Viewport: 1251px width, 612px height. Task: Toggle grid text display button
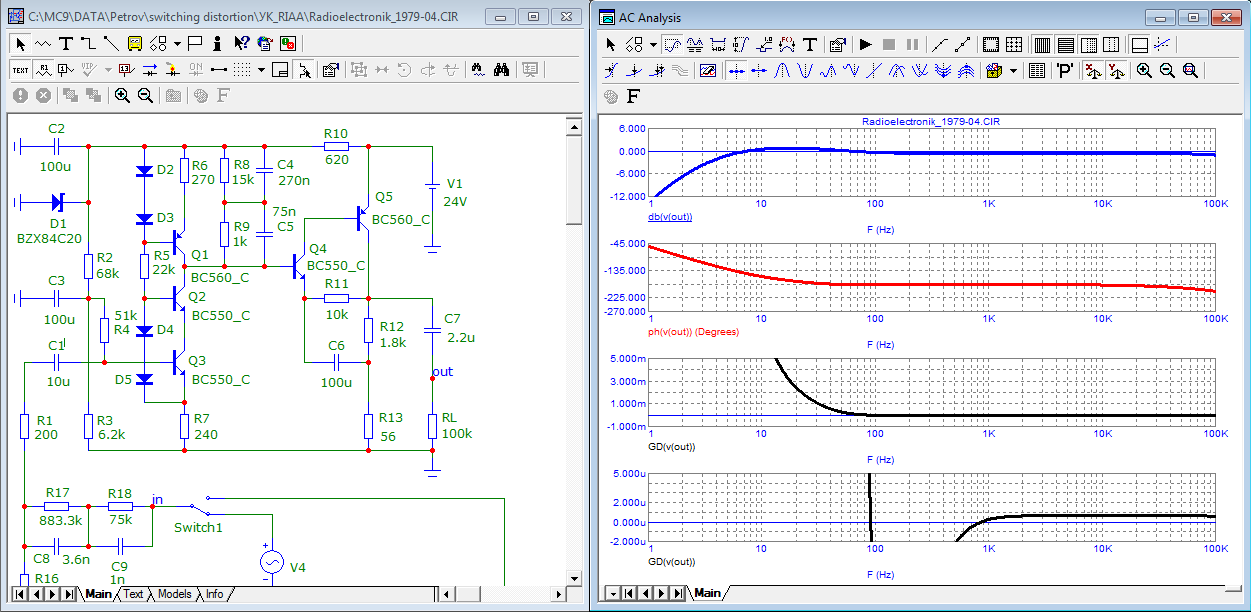(x=21, y=70)
